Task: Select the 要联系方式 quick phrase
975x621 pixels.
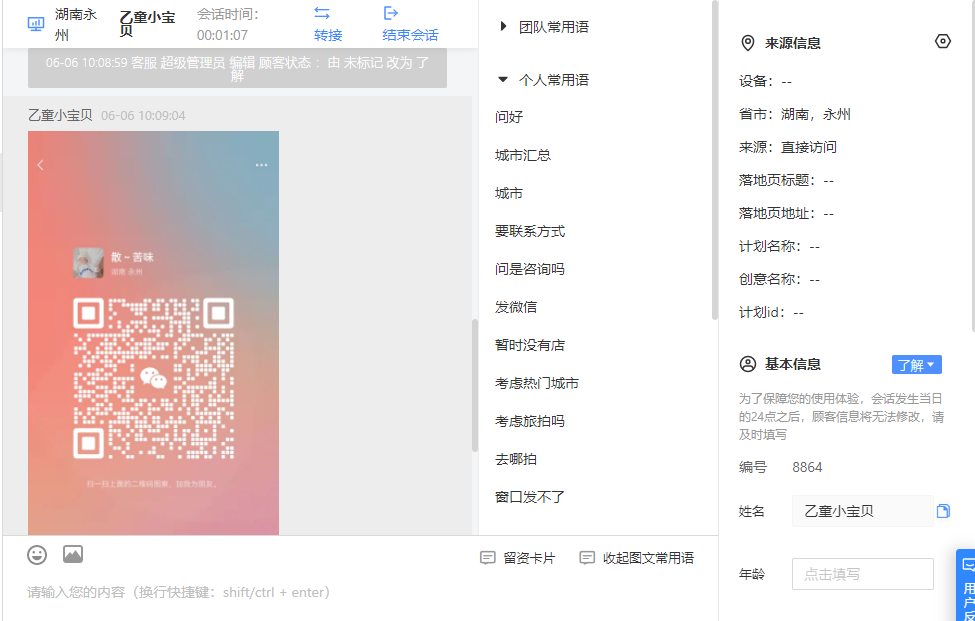Action: coord(530,231)
